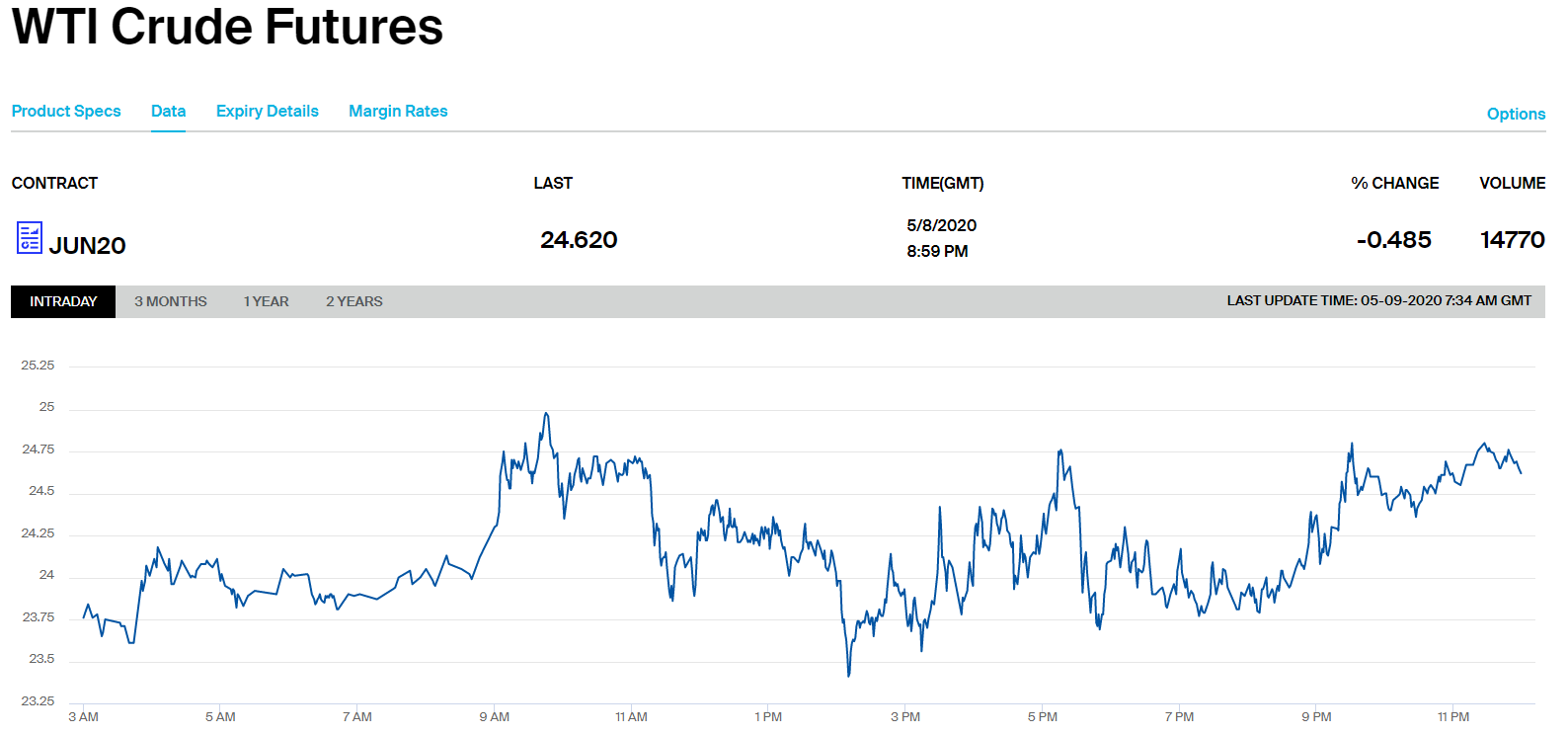Image resolution: width=1568 pixels, height=735 pixels.
Task: Click the 1 PM x-axis label
Action: [768, 717]
